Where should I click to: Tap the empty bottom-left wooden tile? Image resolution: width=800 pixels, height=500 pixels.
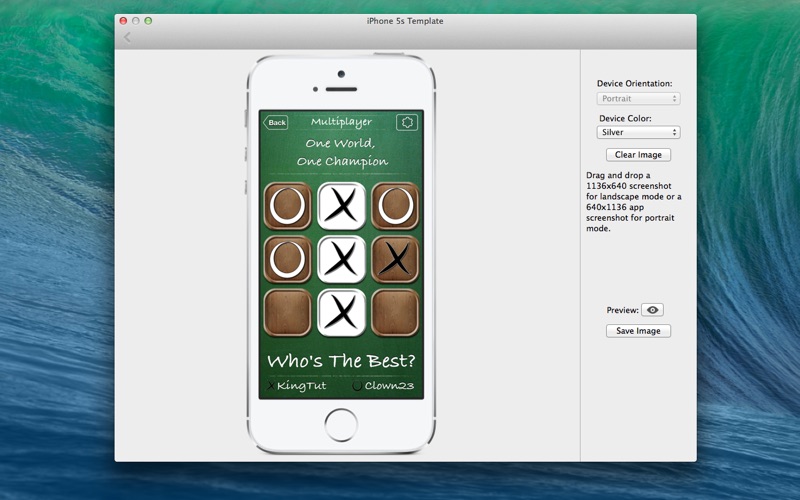pos(287,313)
